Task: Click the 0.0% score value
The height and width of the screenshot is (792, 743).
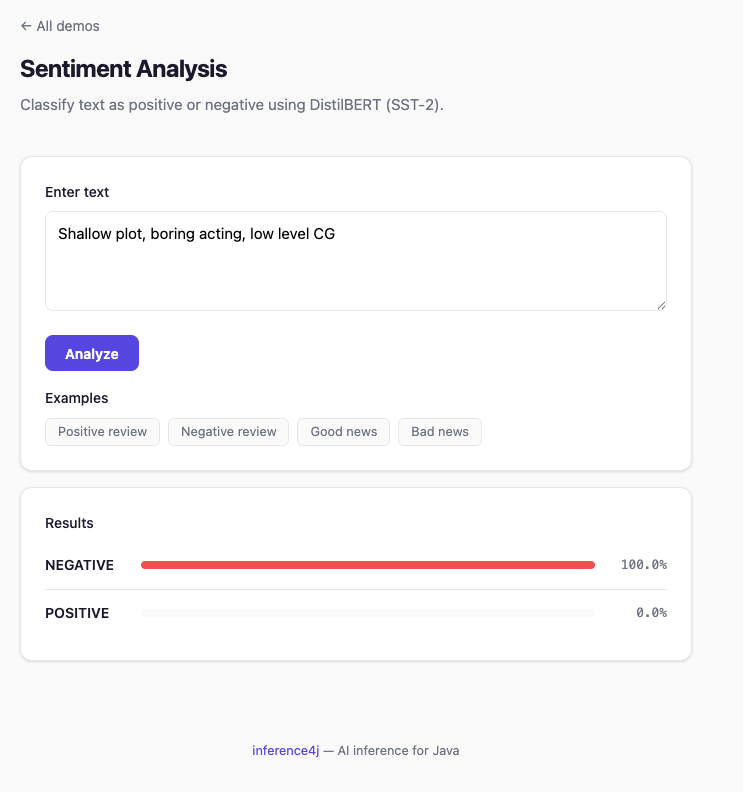Action: (651, 613)
